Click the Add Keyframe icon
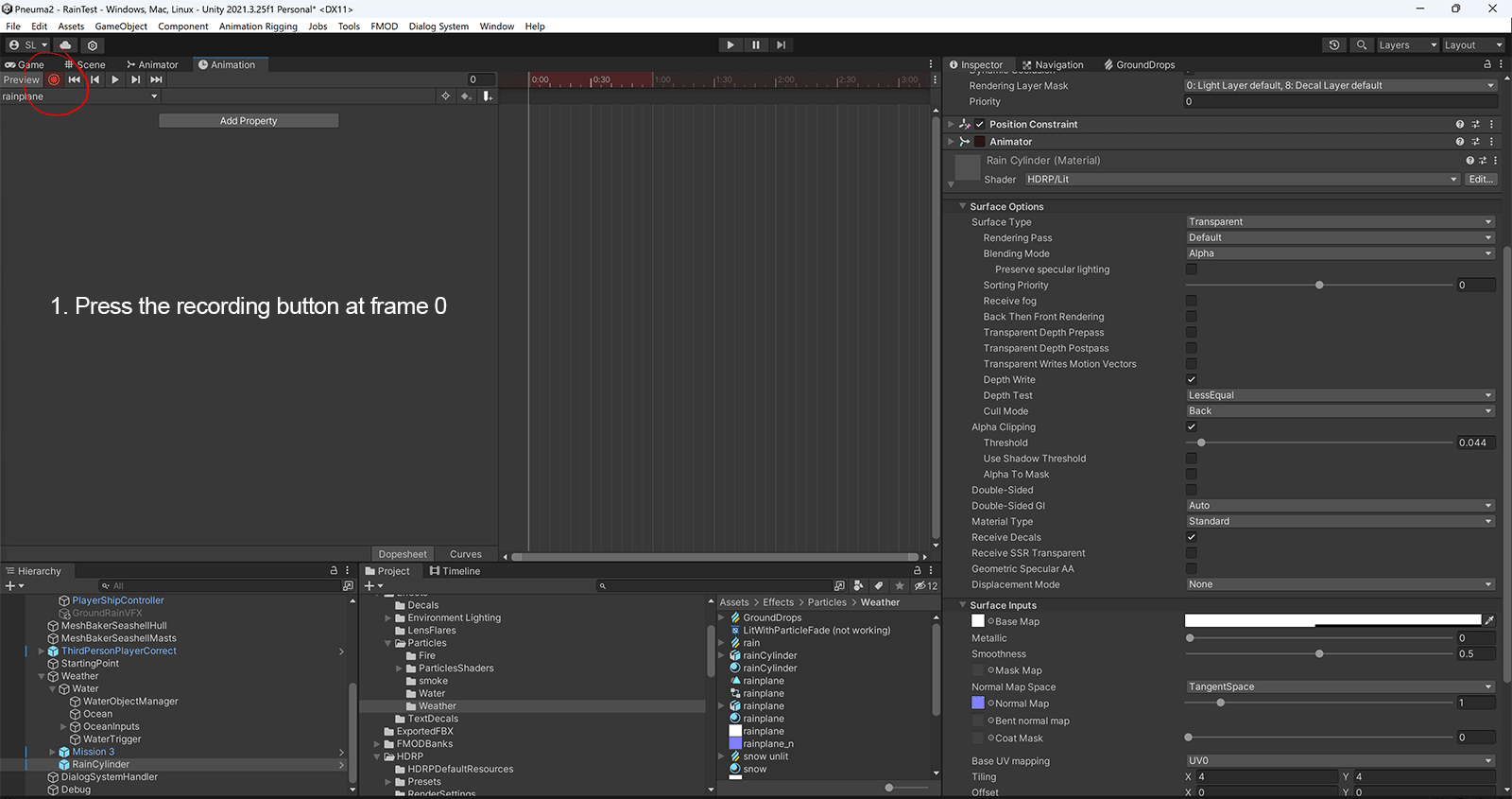 coord(466,96)
